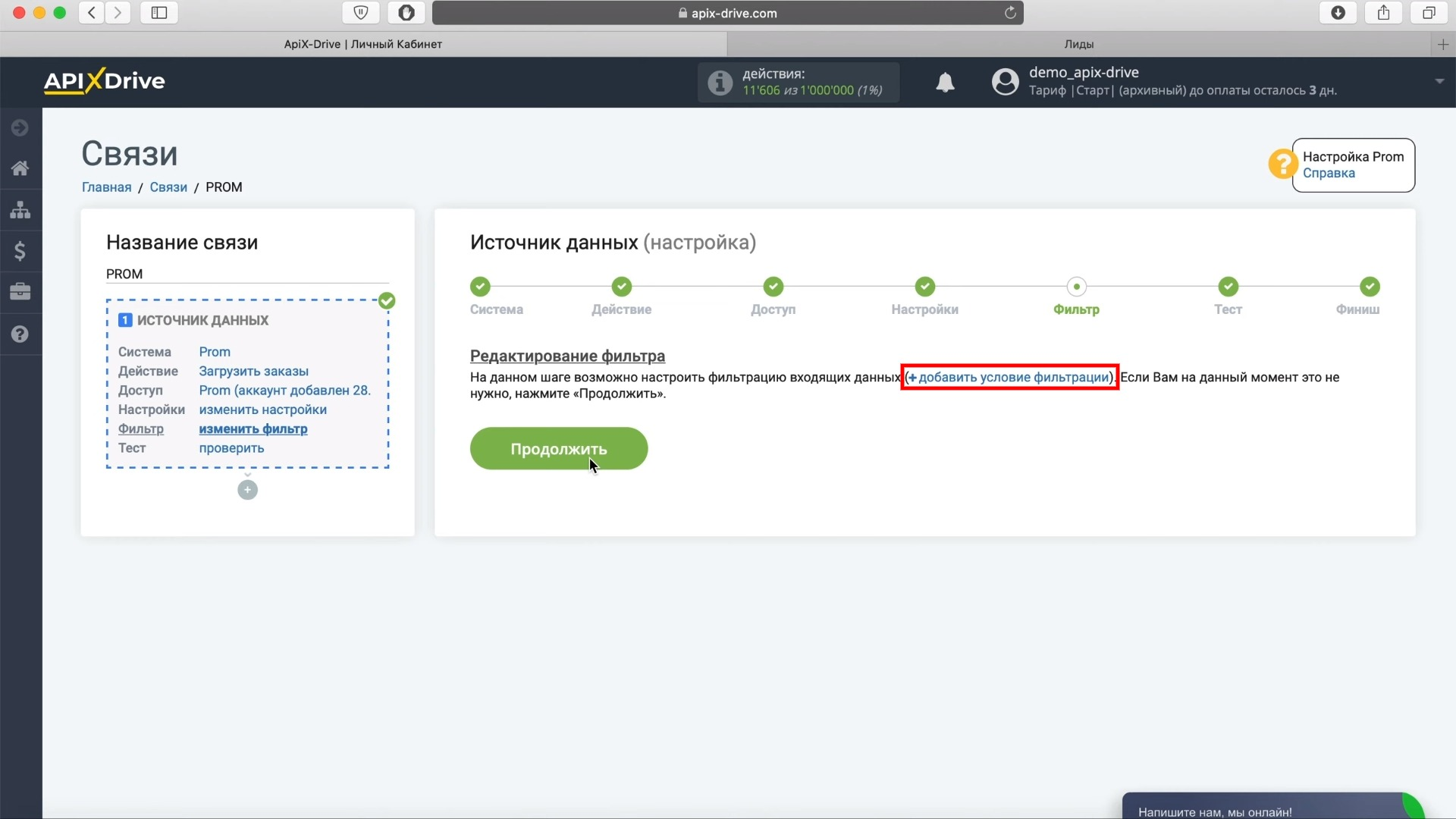
Task: Click the green check on data source block
Action: pos(387,301)
